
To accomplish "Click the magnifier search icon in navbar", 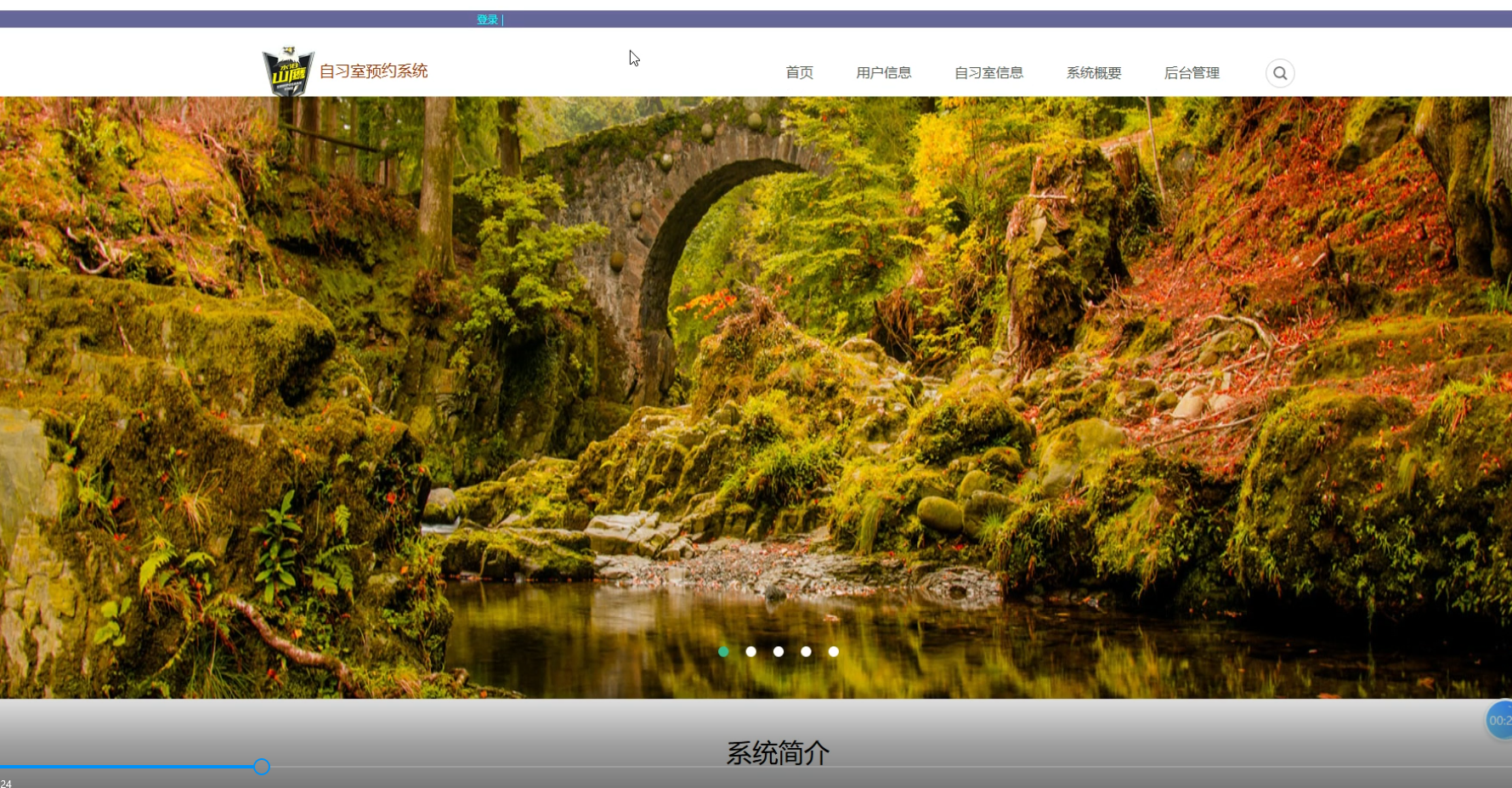I will coord(1279,73).
